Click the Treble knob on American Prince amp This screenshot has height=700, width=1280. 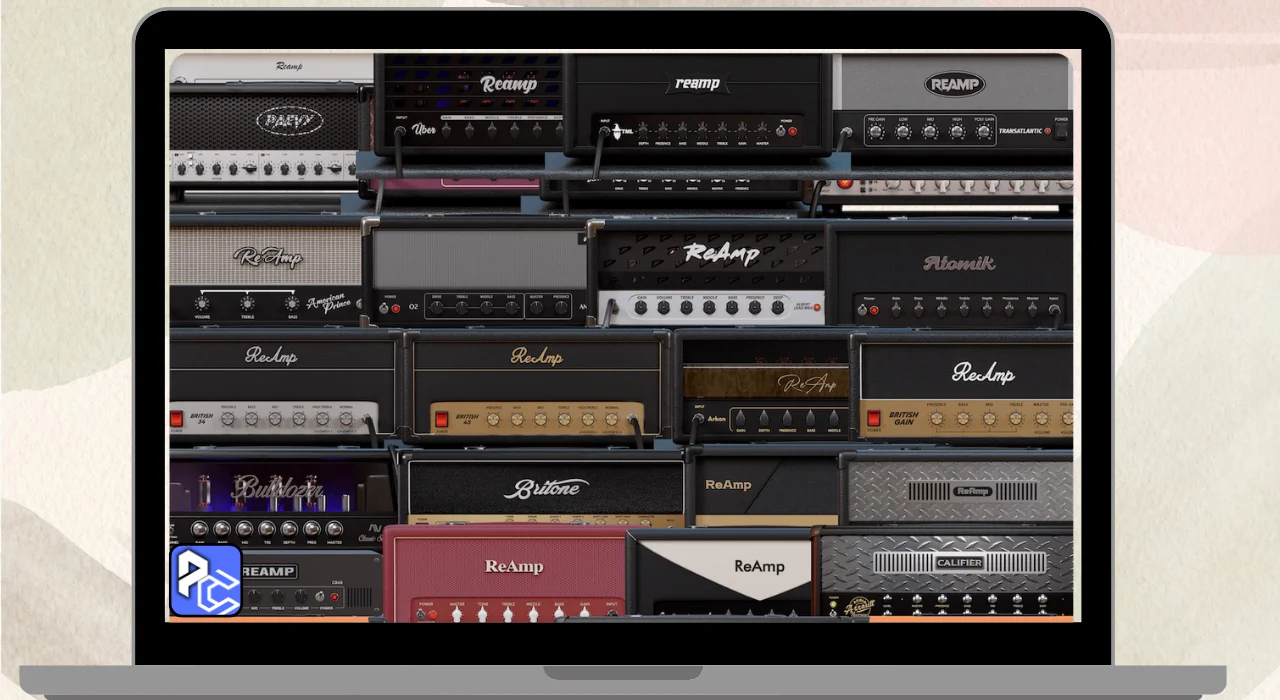click(x=247, y=303)
